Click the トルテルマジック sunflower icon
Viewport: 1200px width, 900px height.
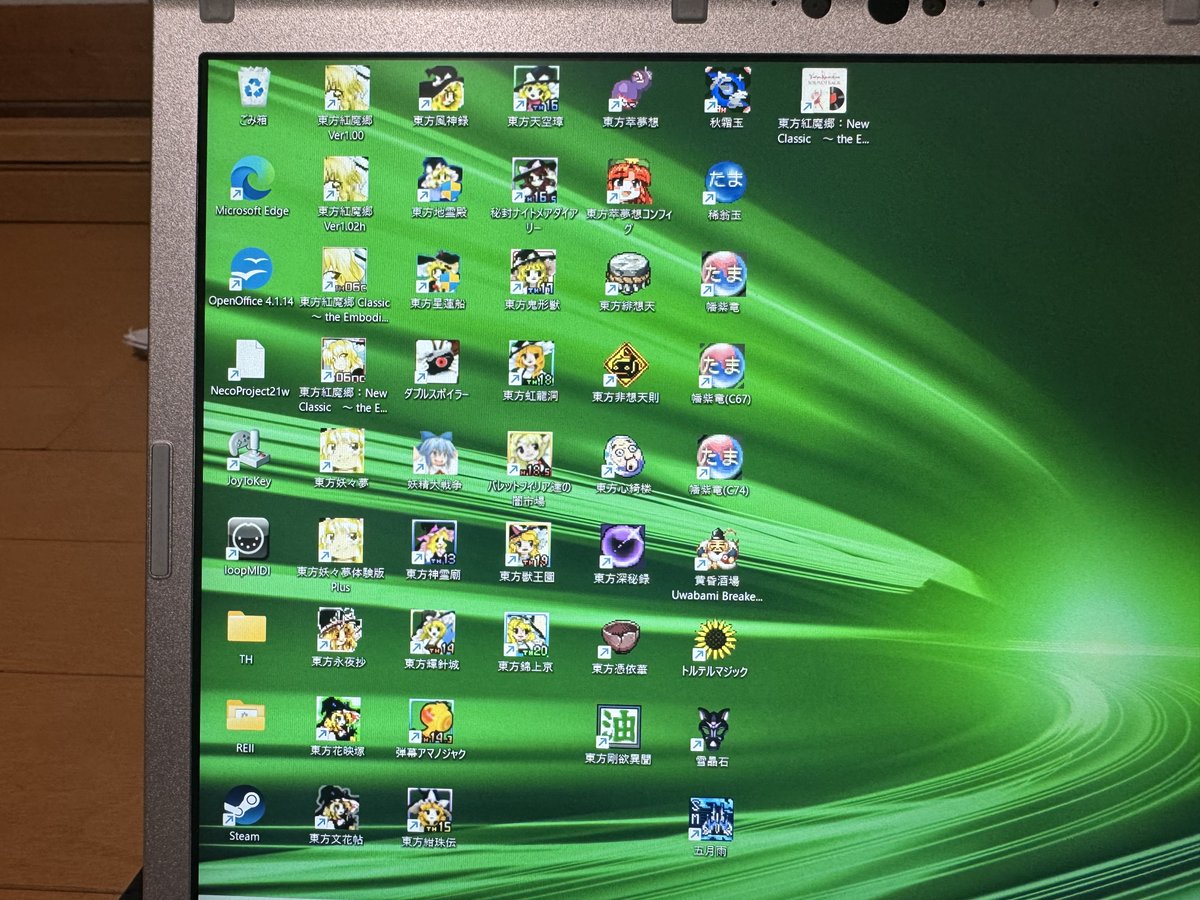pos(715,640)
